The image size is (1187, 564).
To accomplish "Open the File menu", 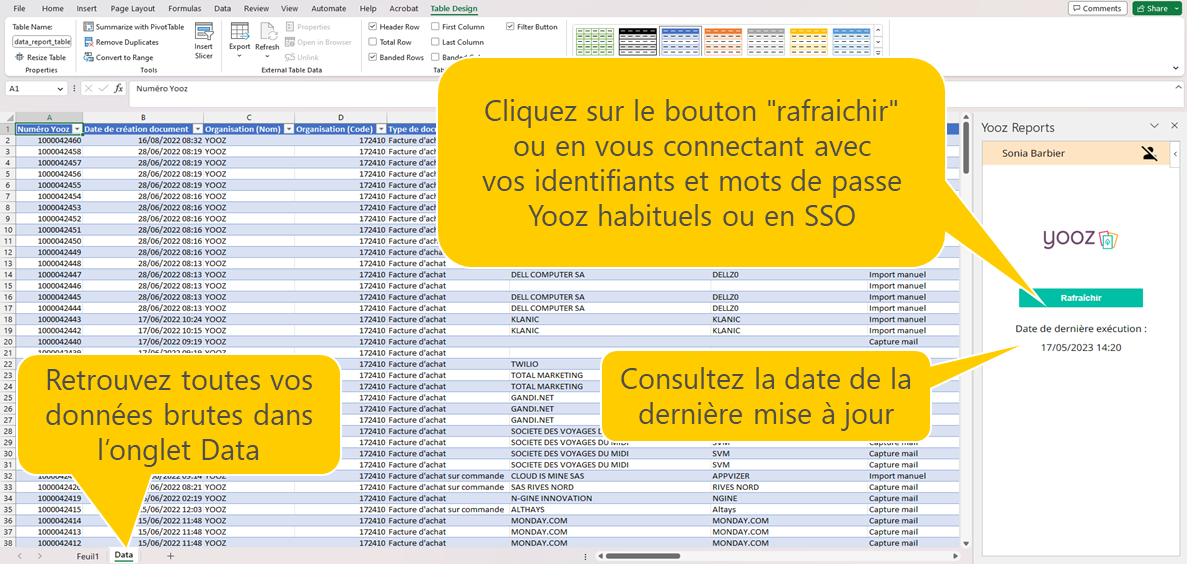I will (20, 8).
